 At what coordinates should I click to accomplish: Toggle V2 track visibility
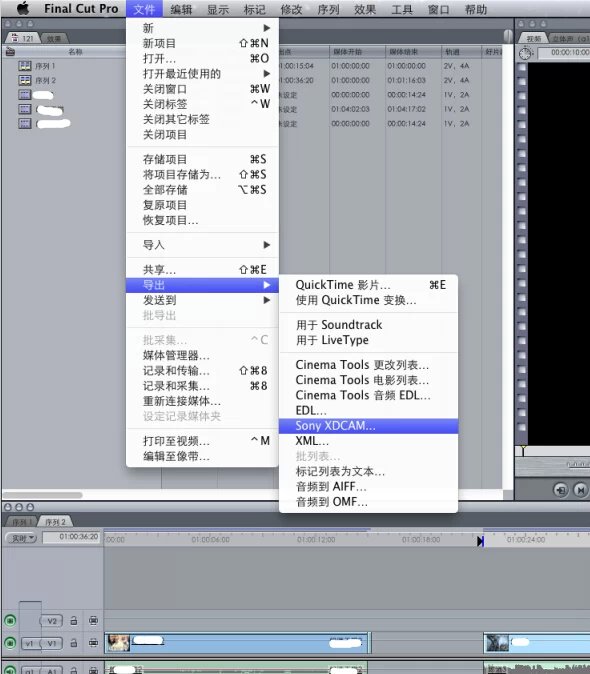tap(10, 620)
